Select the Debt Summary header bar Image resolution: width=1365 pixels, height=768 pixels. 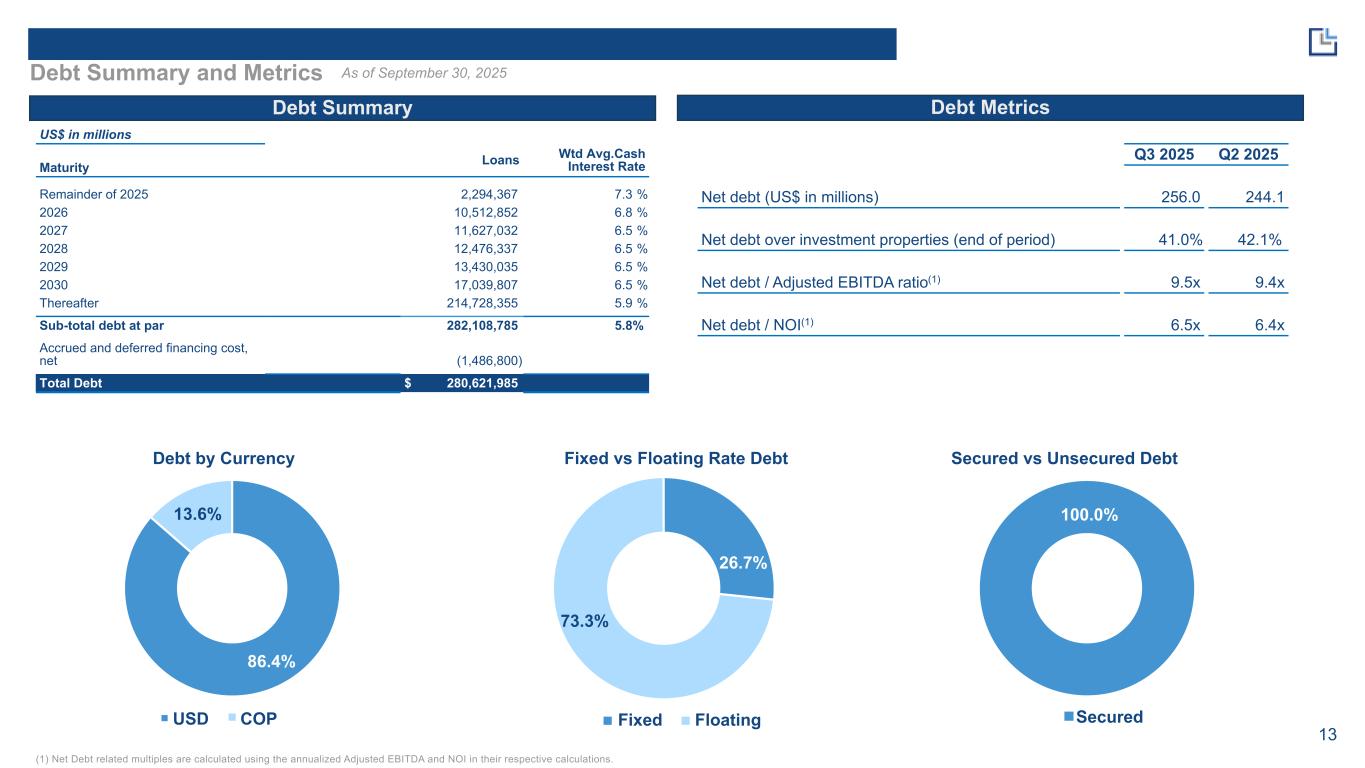342,108
